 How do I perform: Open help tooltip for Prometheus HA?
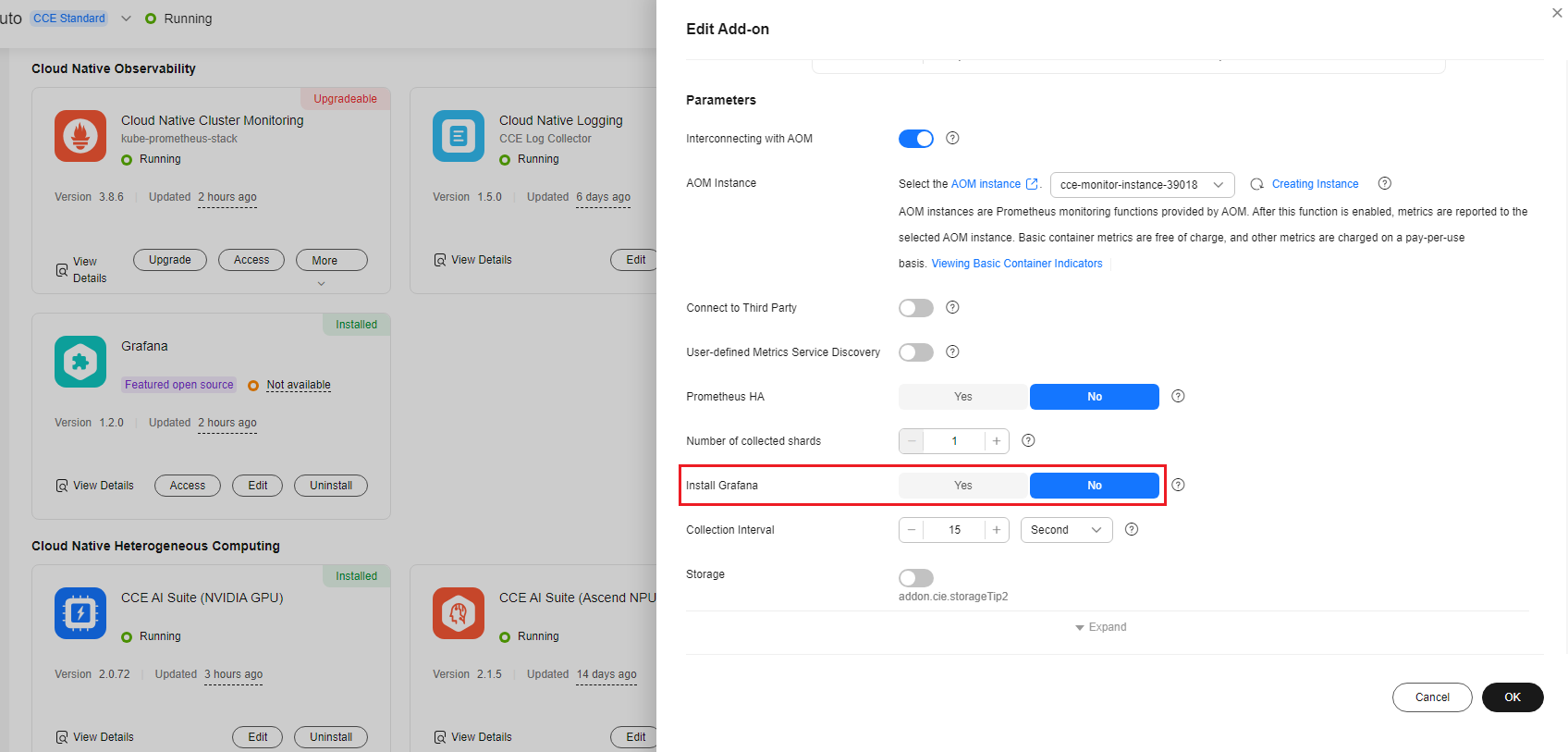click(x=1178, y=396)
